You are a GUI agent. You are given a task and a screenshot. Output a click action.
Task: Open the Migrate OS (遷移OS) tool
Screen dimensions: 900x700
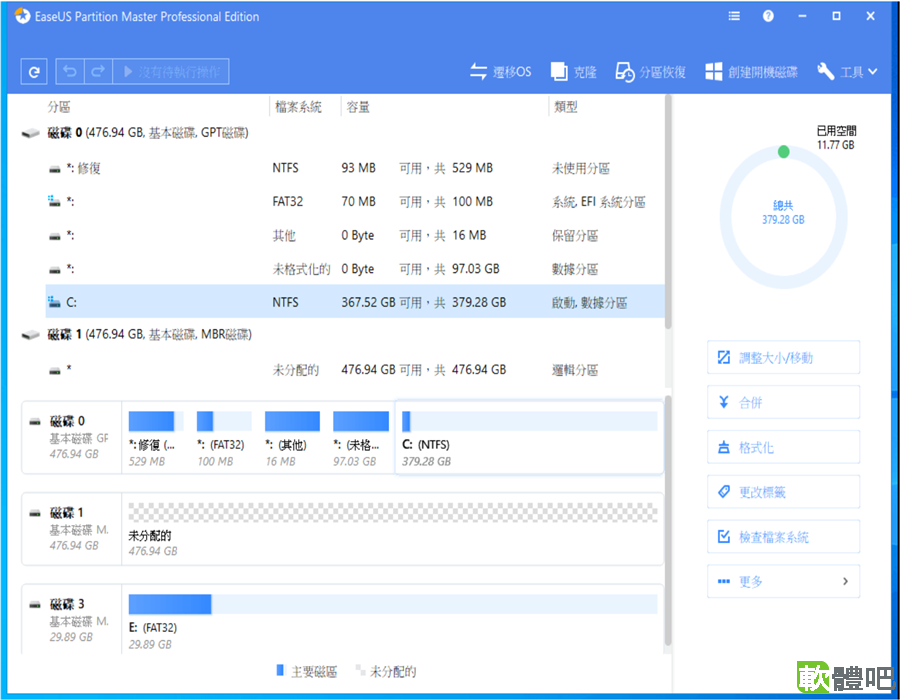[501, 72]
